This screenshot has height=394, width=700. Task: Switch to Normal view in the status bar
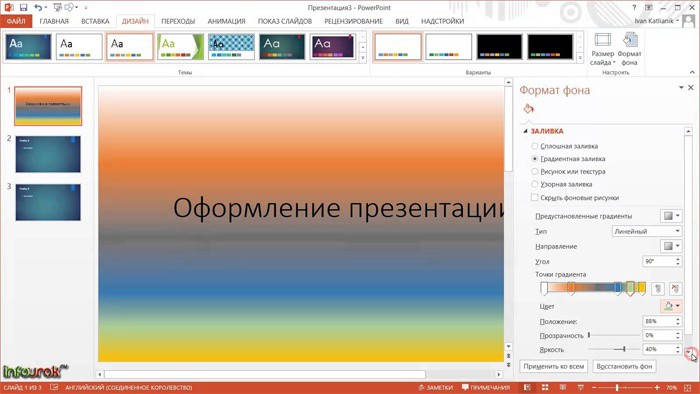pos(527,387)
